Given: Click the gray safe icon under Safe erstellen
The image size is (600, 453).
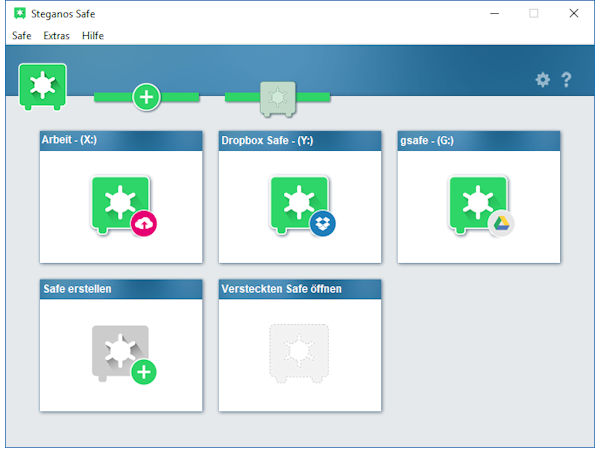Looking at the screenshot, I should pyautogui.click(x=120, y=353).
